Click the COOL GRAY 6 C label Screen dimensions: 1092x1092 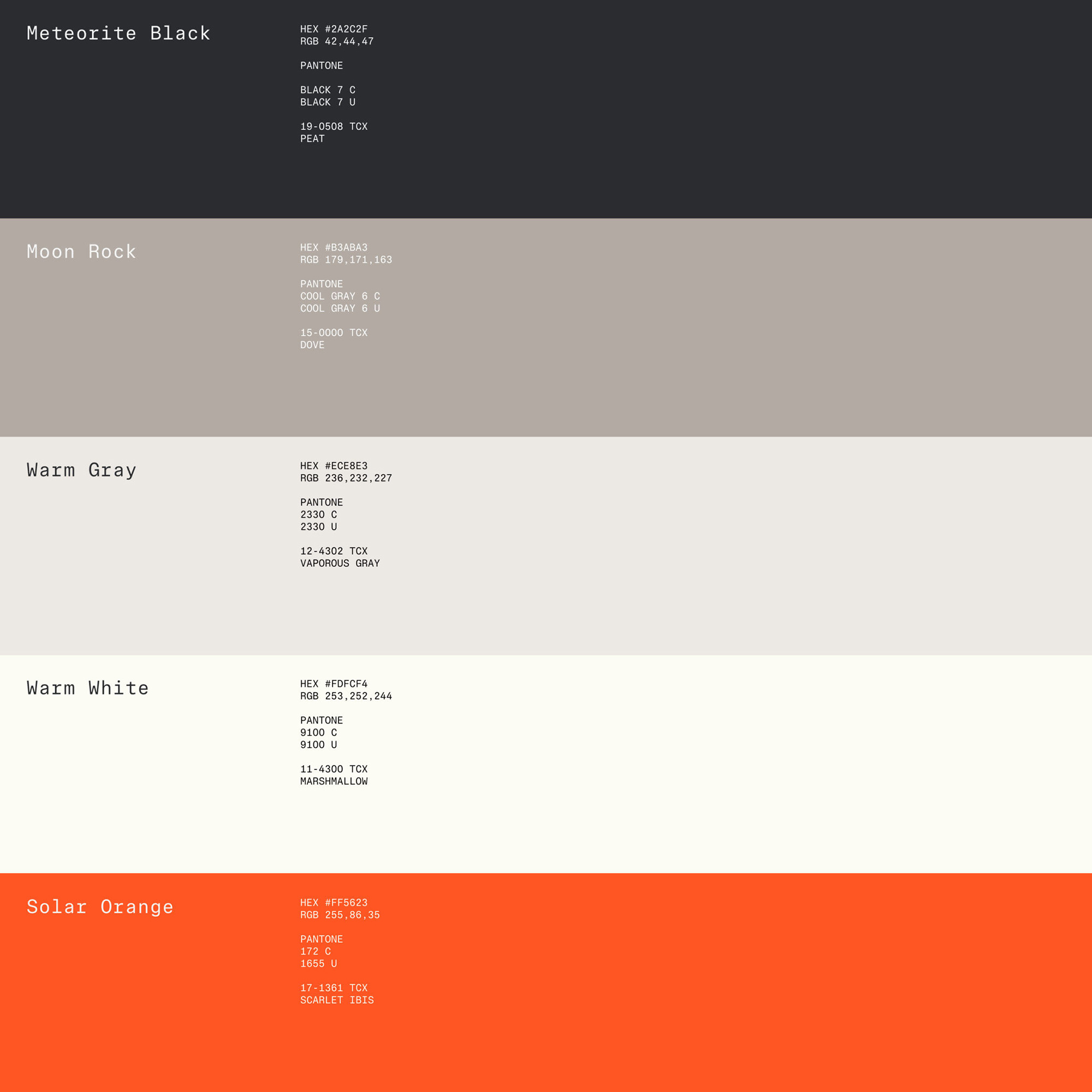pos(340,296)
